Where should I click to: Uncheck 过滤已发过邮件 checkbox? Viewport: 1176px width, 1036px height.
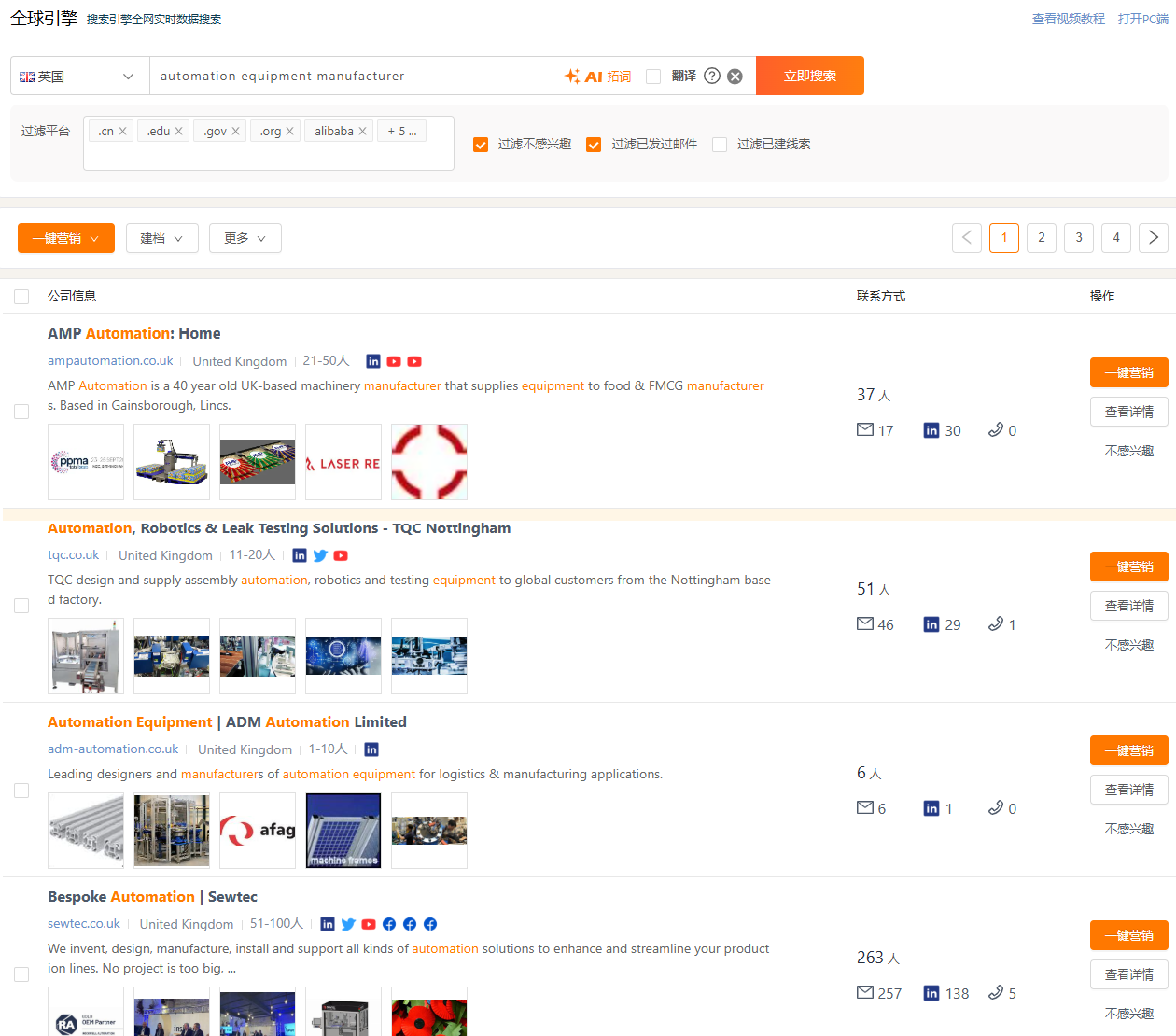click(x=594, y=145)
